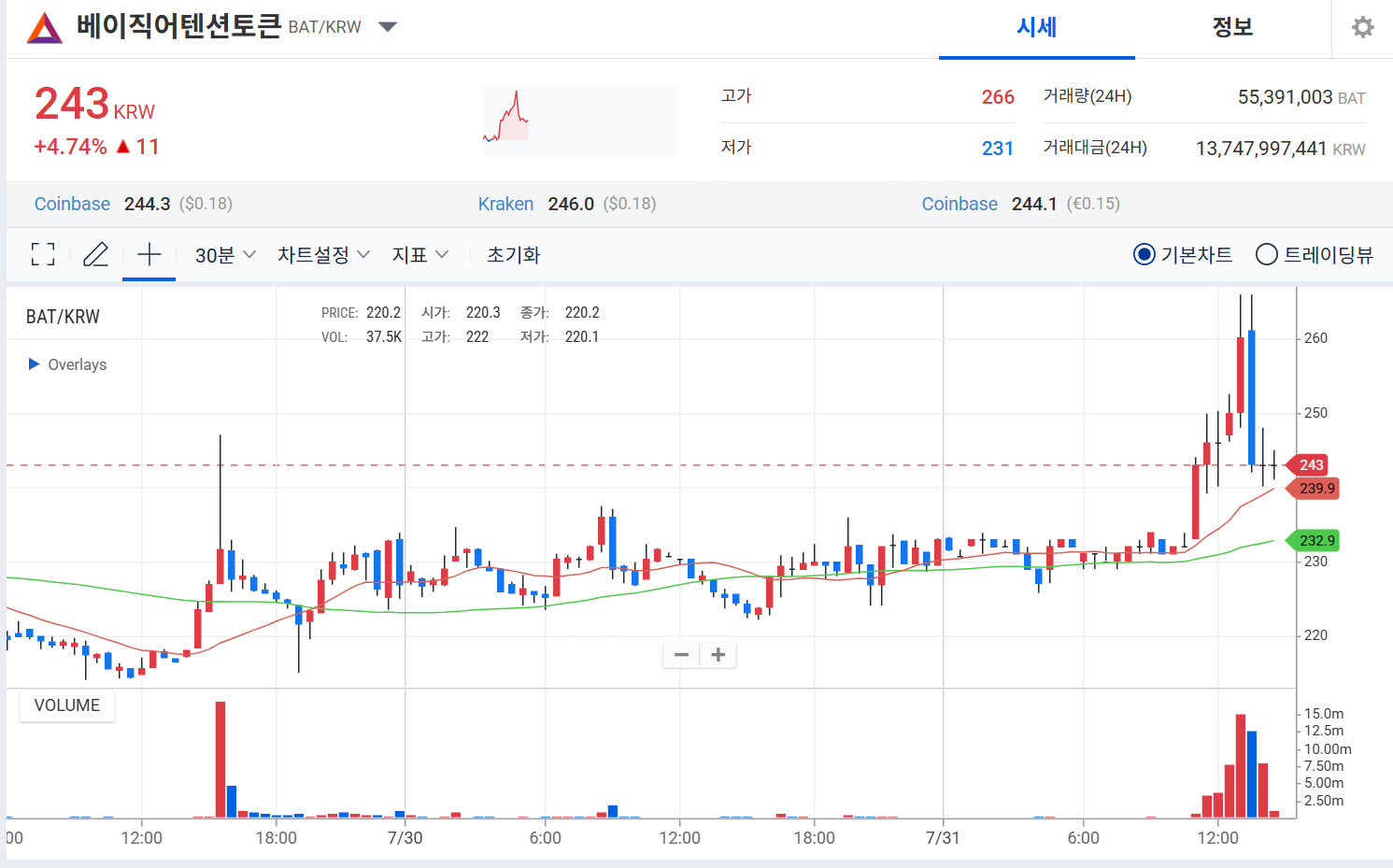Open the settings gear icon
This screenshot has width=1393, height=868.
pos(1363,27)
